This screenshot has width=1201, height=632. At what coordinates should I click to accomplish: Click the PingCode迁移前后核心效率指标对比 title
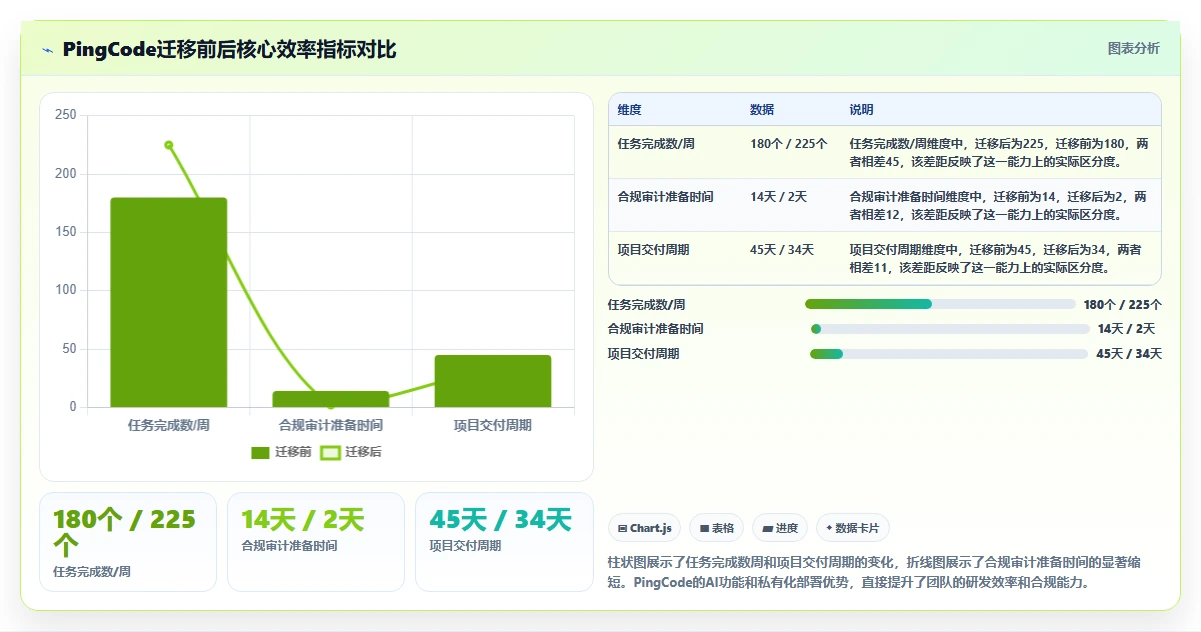(229, 50)
